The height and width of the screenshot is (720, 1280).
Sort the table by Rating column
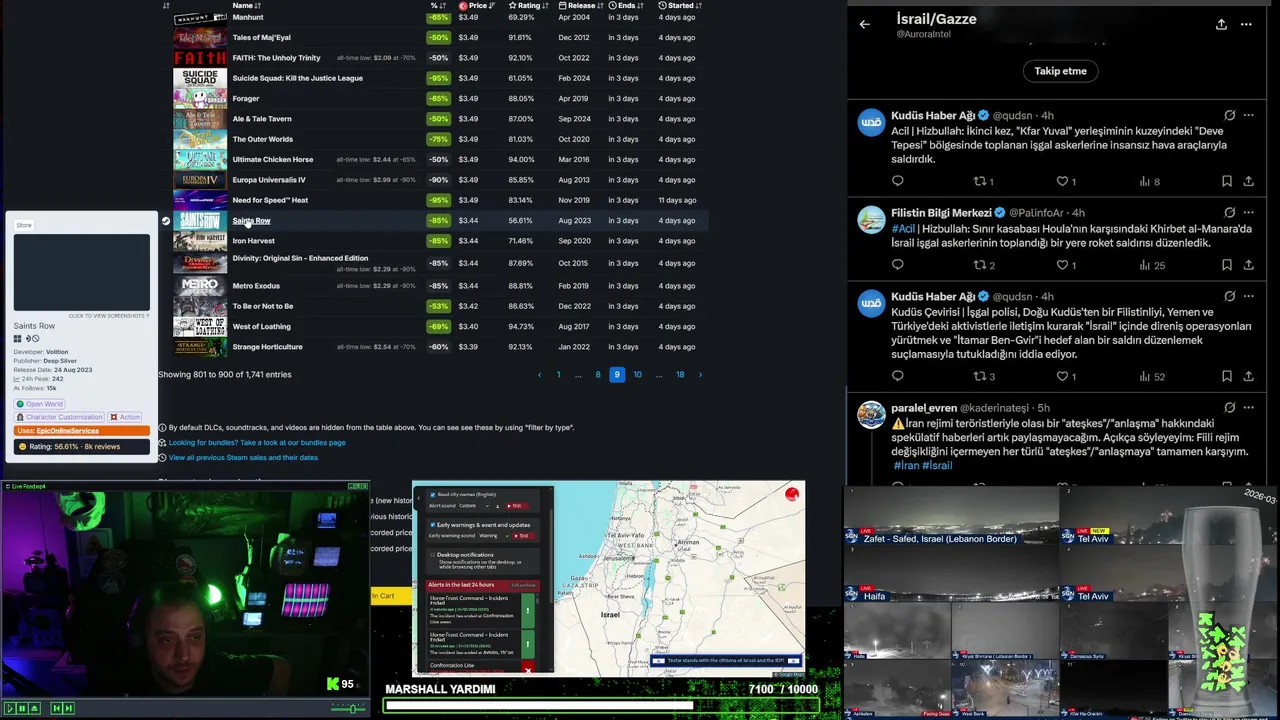[x=529, y=5]
